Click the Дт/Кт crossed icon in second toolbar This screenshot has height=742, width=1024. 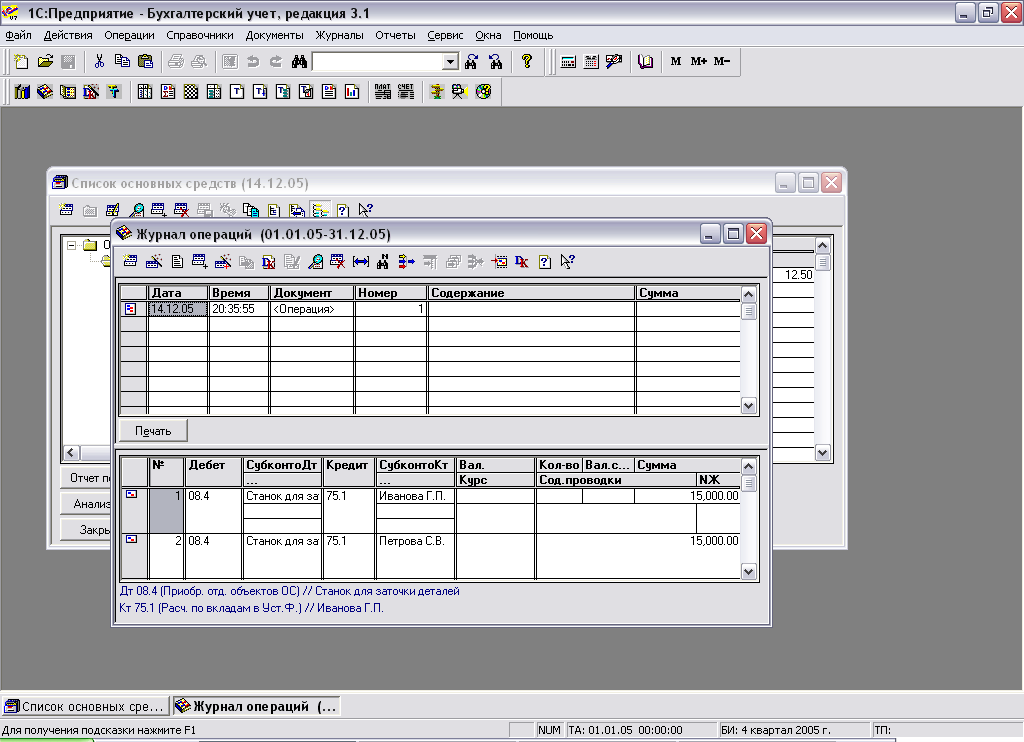pyautogui.click(x=91, y=92)
